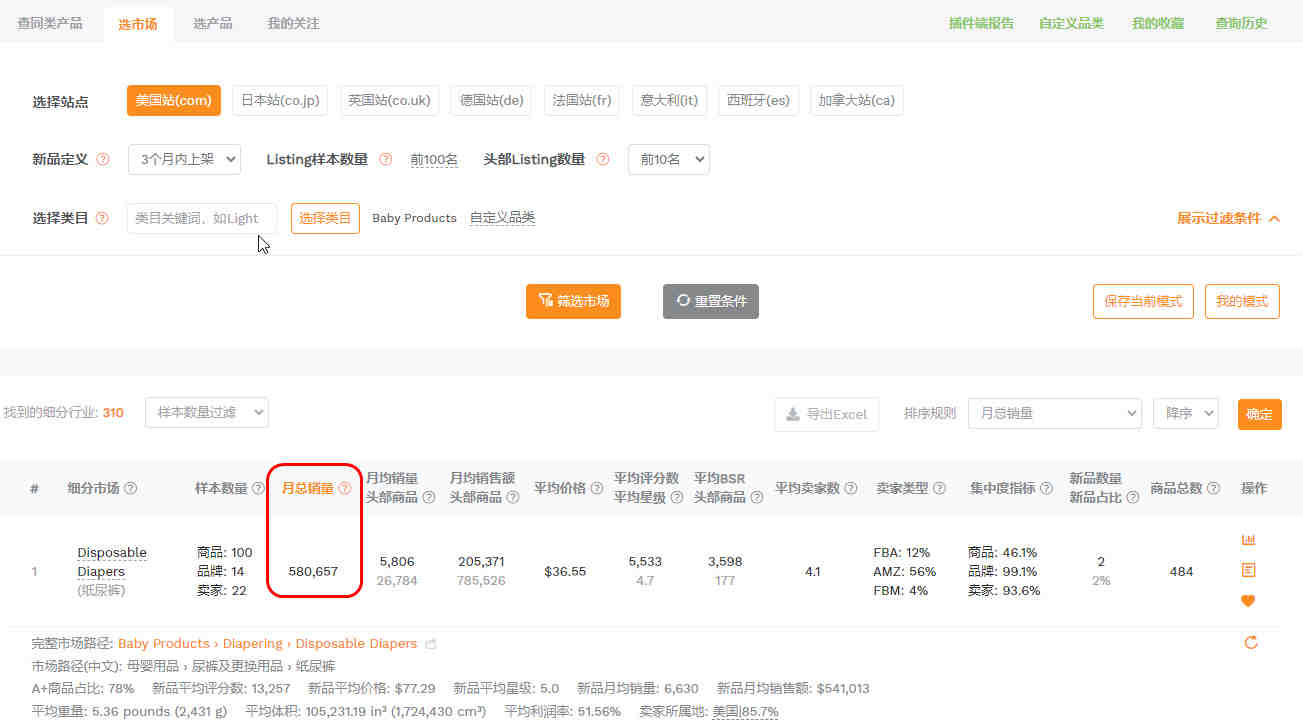Click the help icon next to 头部Listing数量

point(603,159)
